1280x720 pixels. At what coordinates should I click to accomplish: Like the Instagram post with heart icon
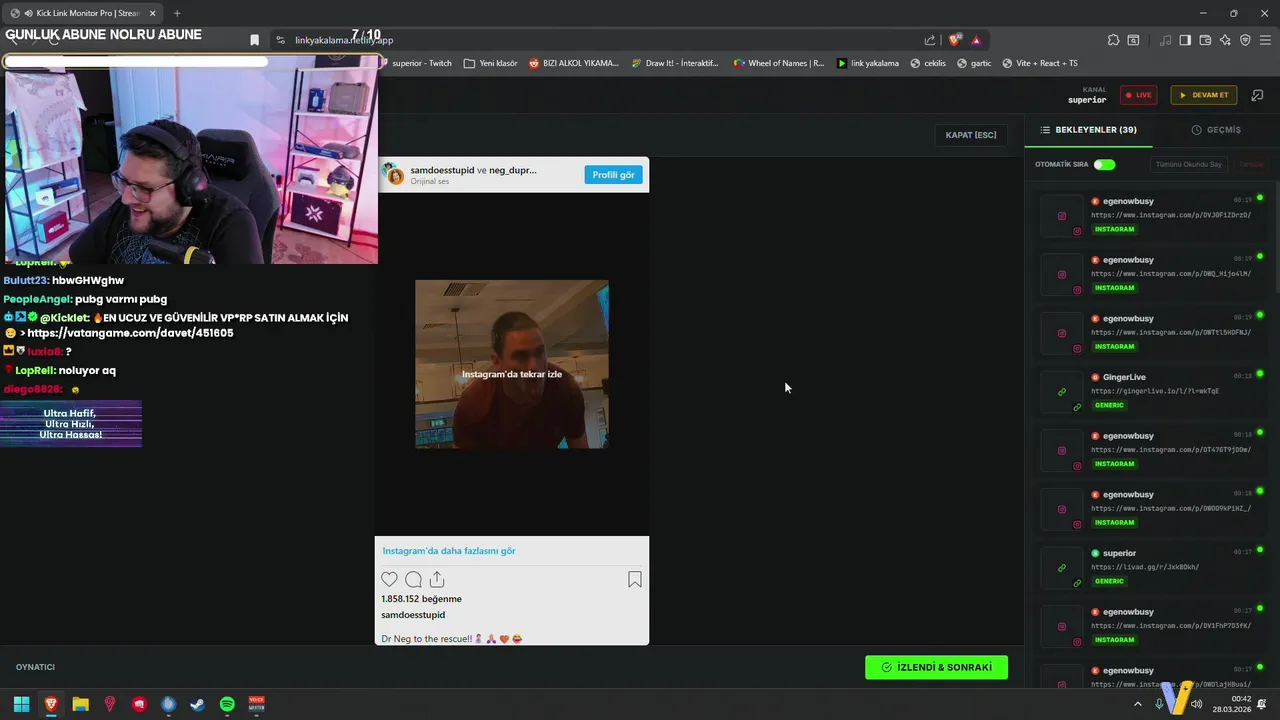point(389,579)
